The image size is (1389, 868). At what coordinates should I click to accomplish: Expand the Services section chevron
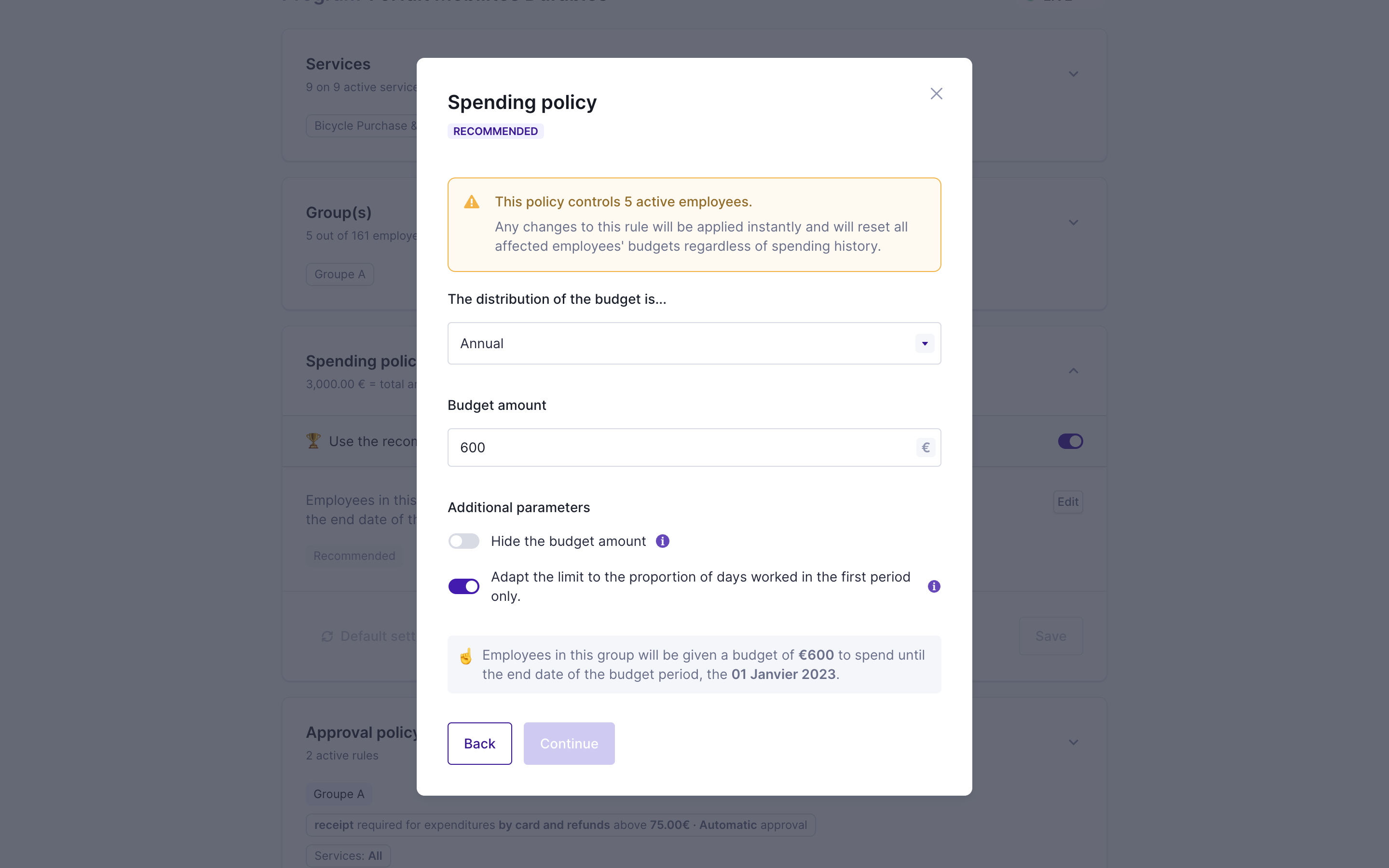pyautogui.click(x=1073, y=74)
